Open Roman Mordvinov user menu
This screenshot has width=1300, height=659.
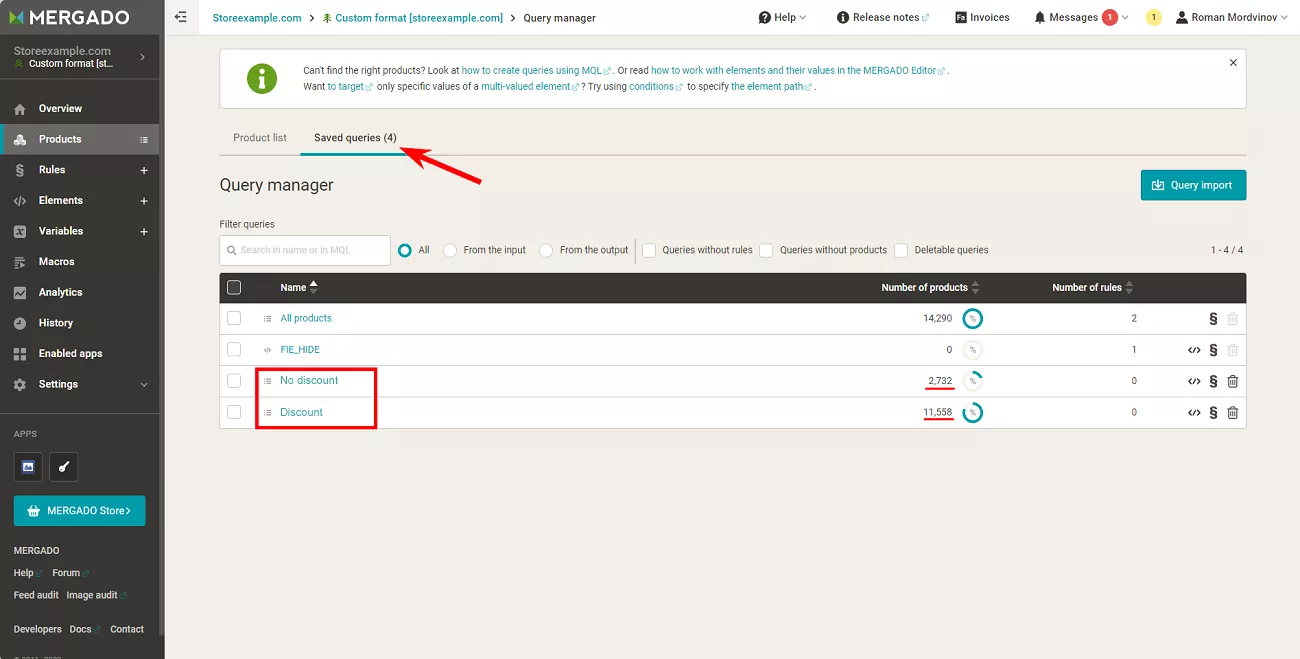pos(1233,17)
